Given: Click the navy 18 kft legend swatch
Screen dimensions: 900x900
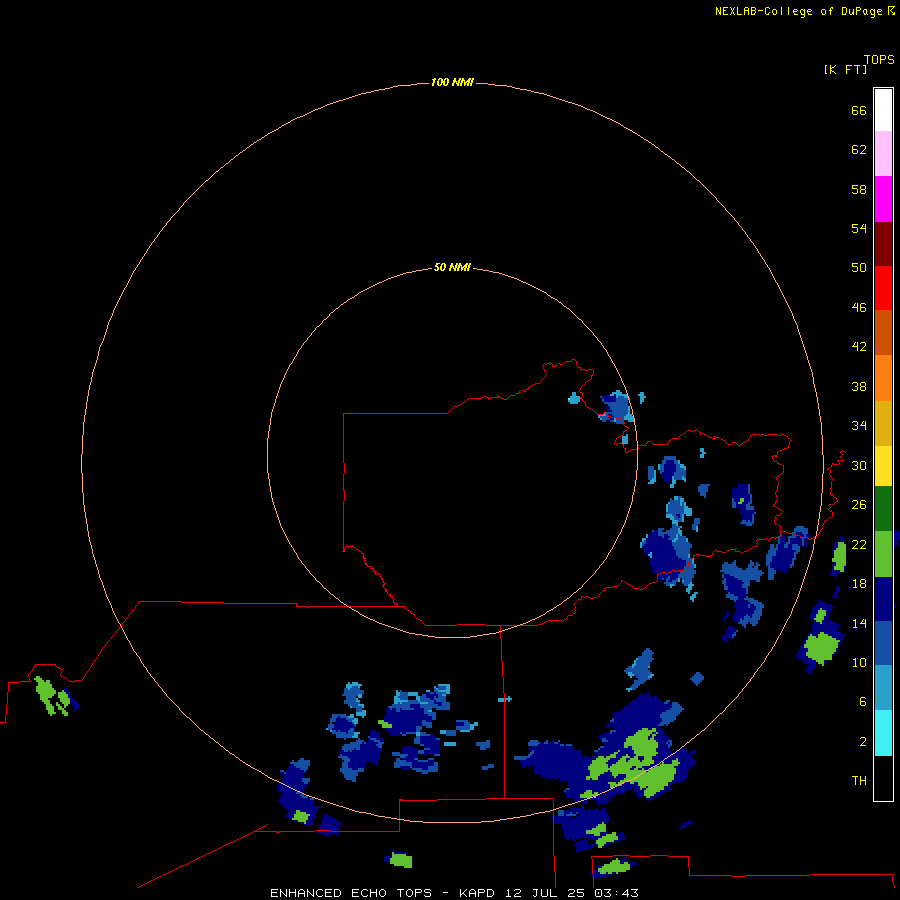Looking at the screenshot, I should point(883,599).
